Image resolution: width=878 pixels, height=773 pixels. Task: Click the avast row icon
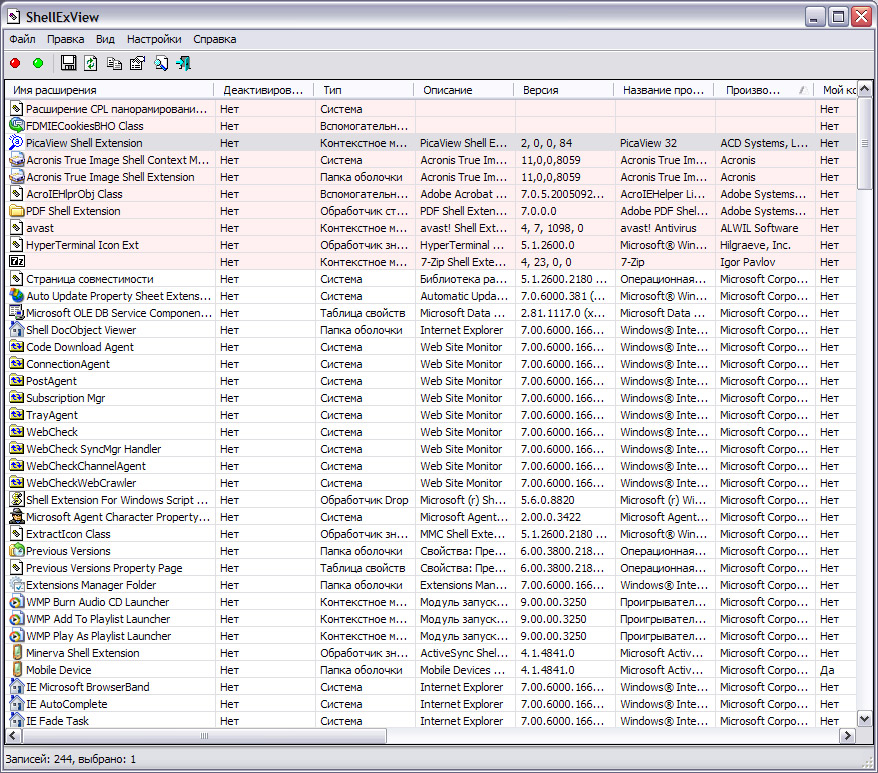pos(17,227)
